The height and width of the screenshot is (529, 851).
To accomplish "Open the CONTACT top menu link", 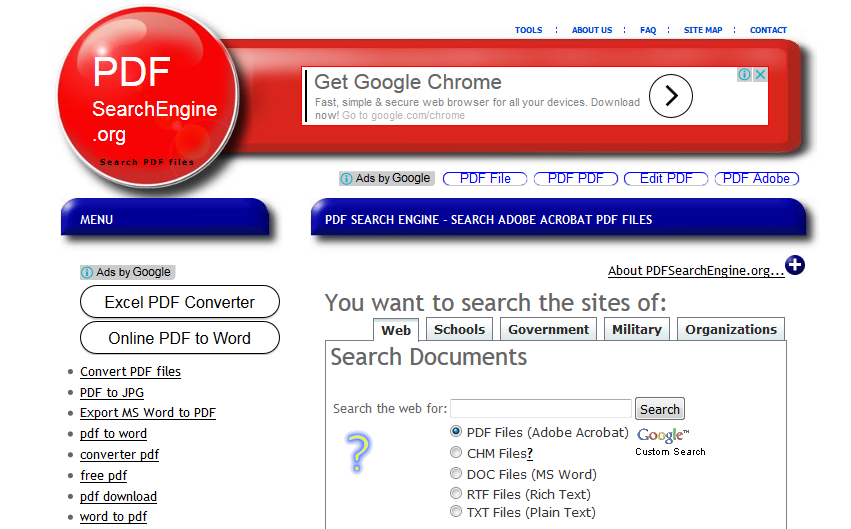I will tap(768, 30).
